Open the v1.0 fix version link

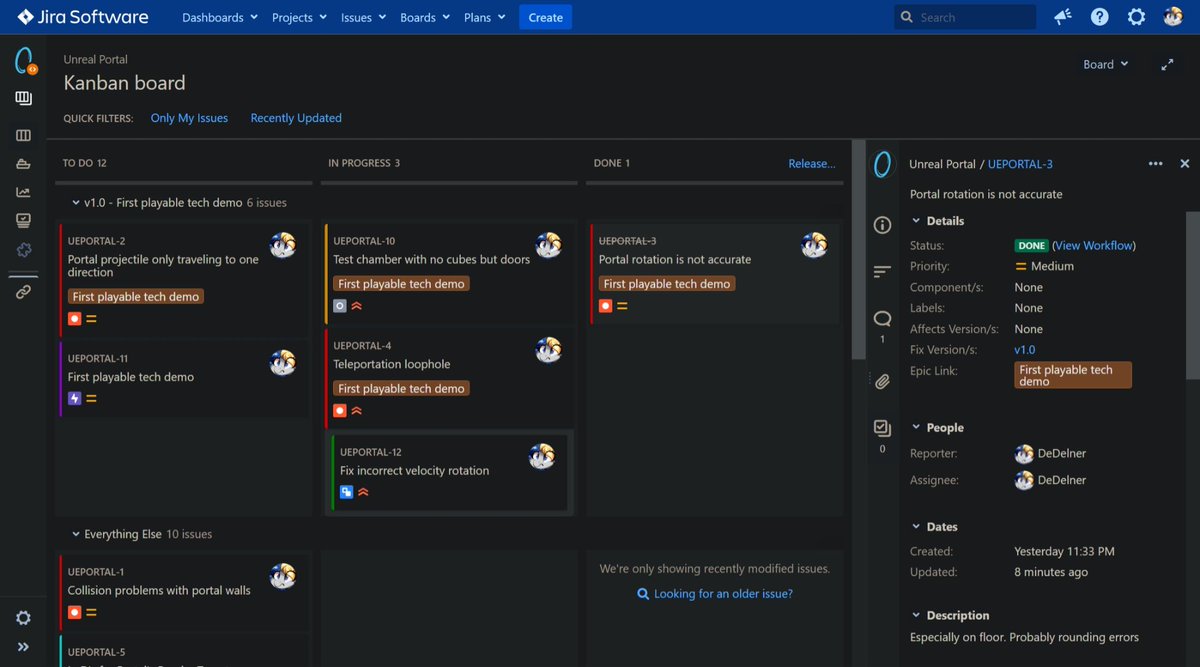[x=1025, y=350]
